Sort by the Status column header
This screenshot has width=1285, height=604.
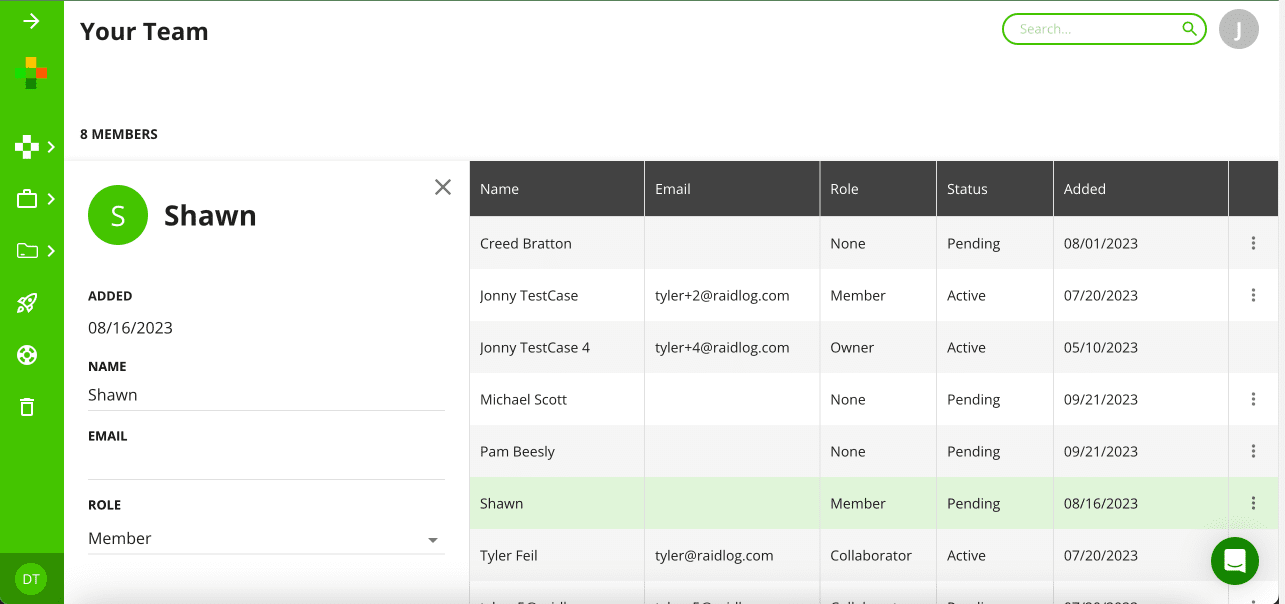coord(995,188)
